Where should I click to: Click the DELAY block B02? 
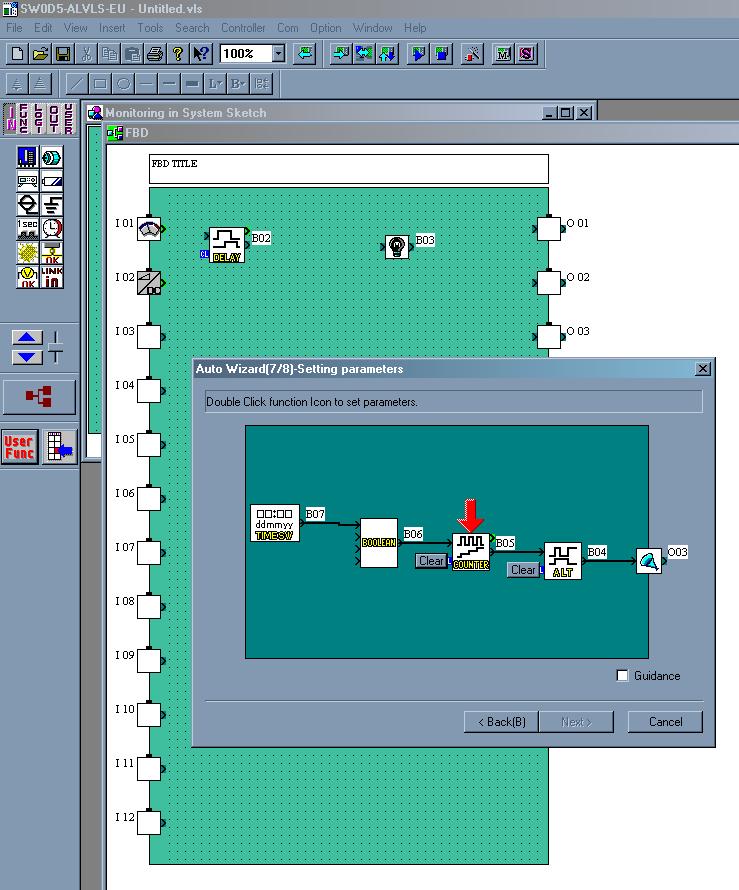tap(227, 243)
